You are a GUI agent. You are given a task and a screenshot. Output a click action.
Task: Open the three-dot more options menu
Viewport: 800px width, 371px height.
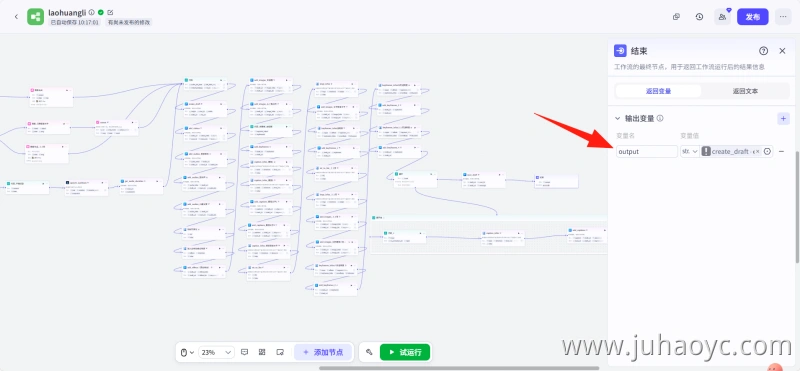click(x=783, y=17)
